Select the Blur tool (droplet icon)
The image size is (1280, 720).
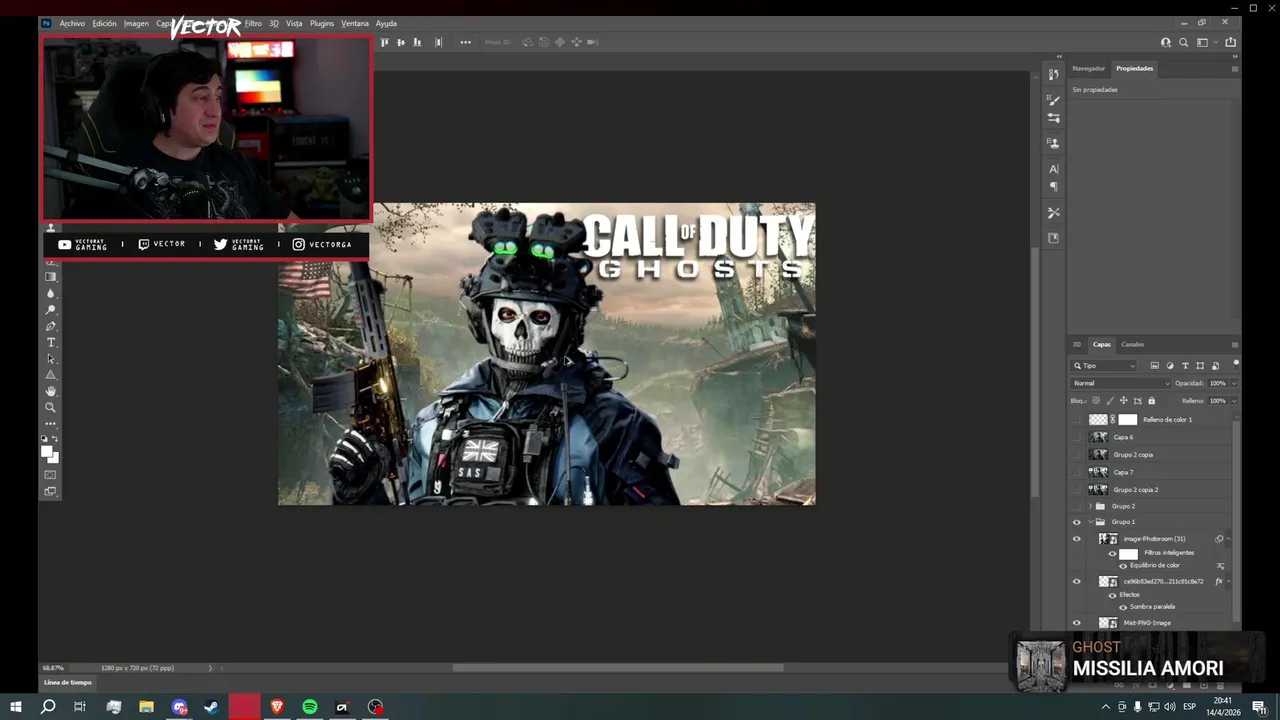tap(51, 293)
